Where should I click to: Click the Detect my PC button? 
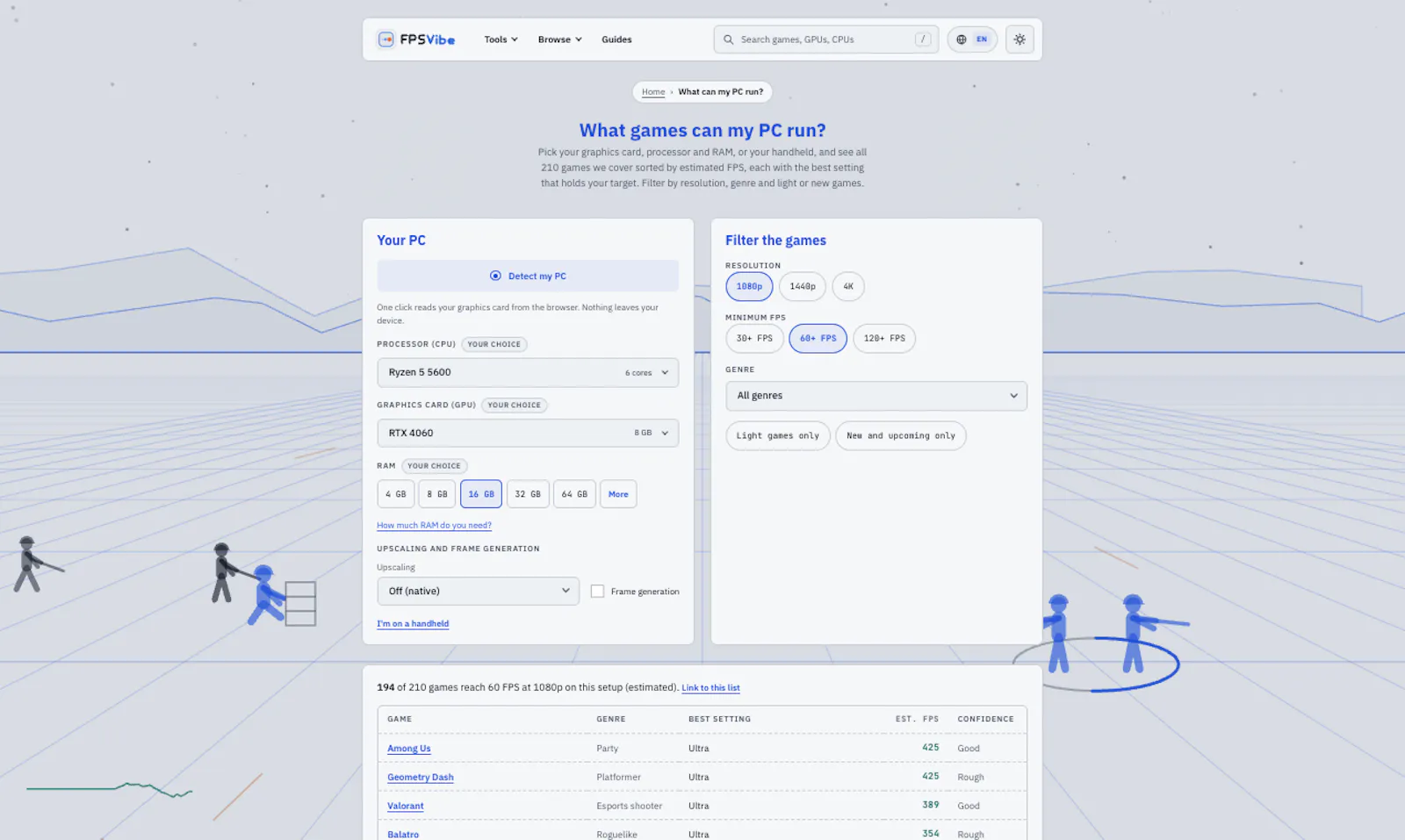click(528, 276)
